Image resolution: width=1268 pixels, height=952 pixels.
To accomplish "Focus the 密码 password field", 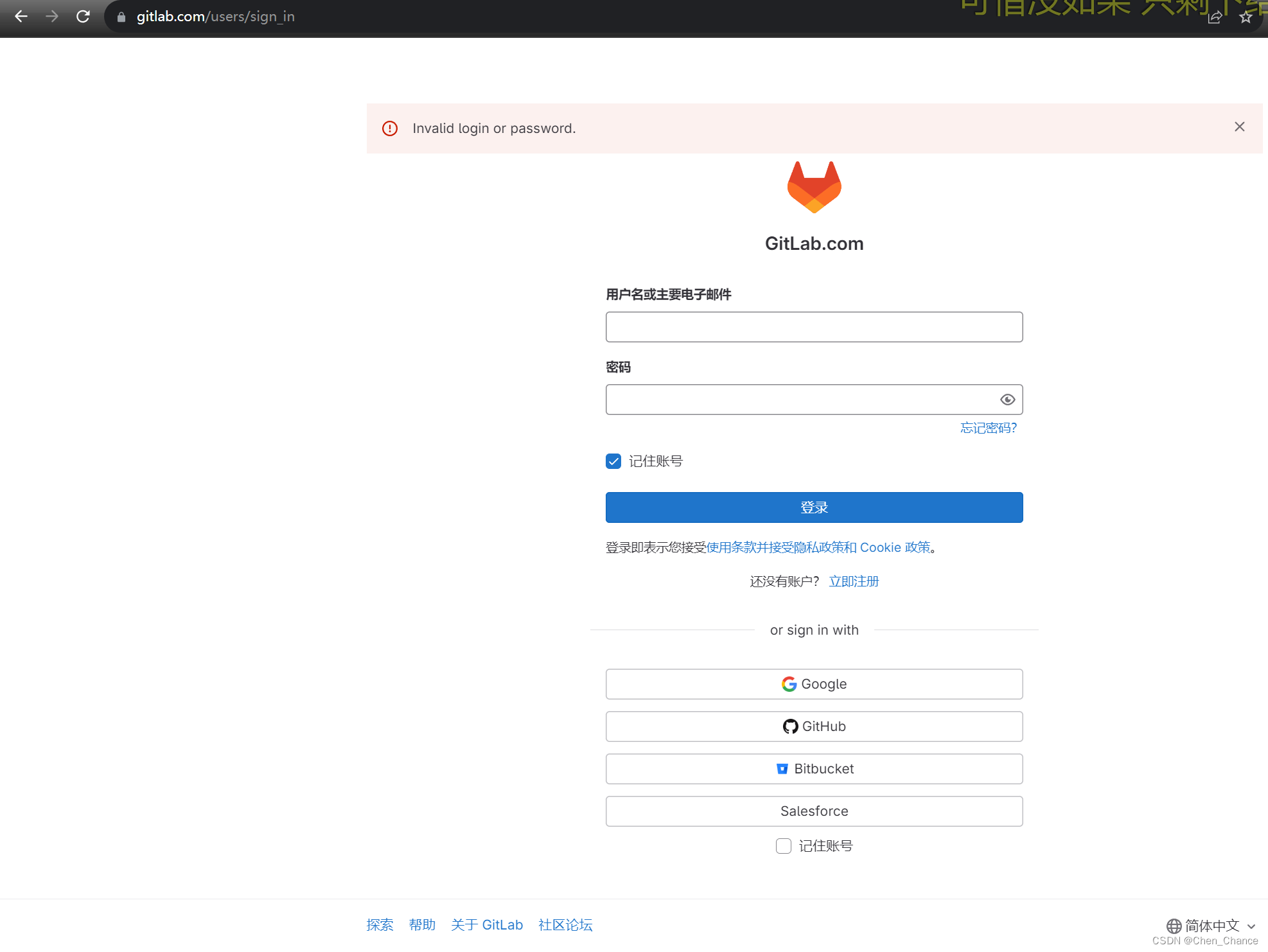I will [814, 400].
